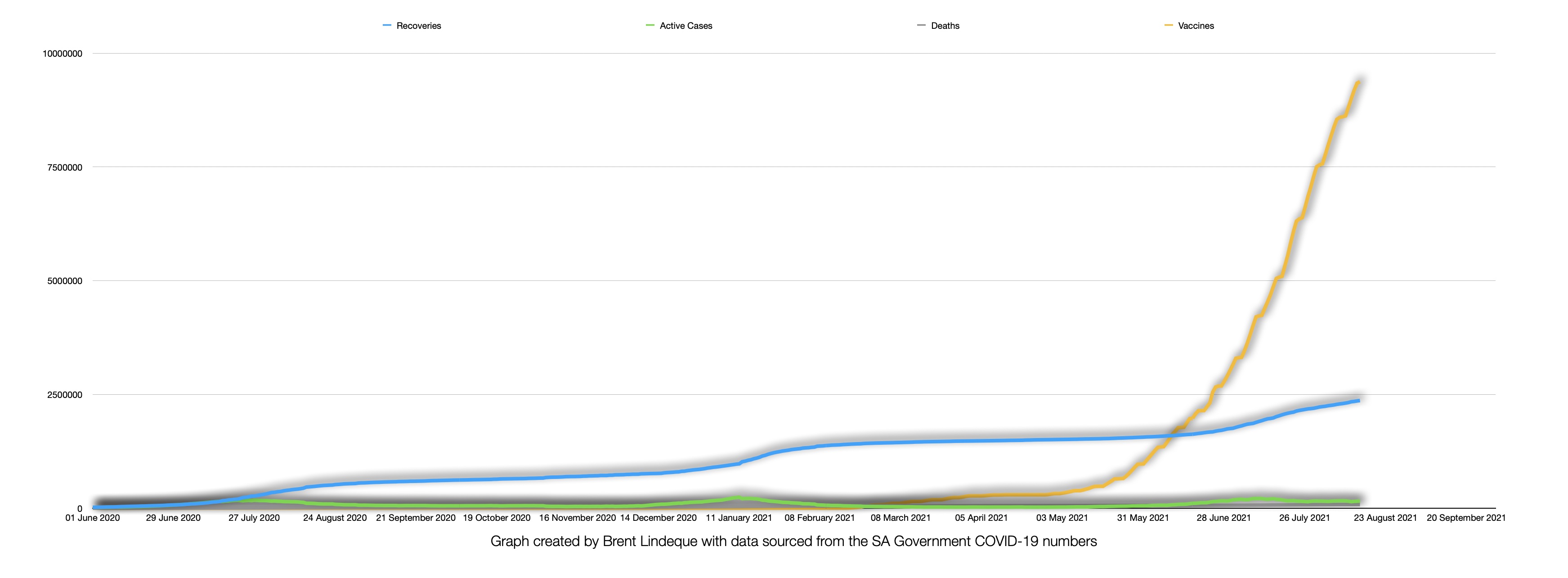This screenshot has width=1568, height=578.
Task: Select the Recoveries legend label
Action: [418, 26]
